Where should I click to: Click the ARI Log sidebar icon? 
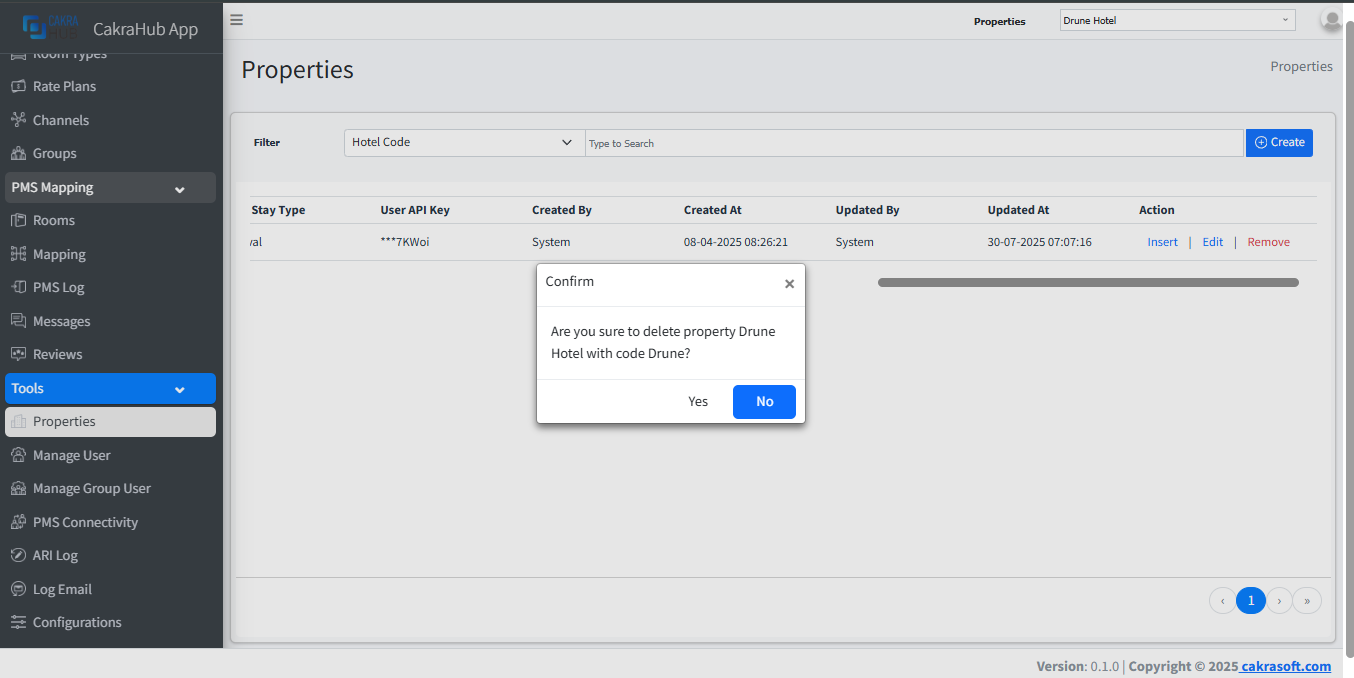pos(18,556)
